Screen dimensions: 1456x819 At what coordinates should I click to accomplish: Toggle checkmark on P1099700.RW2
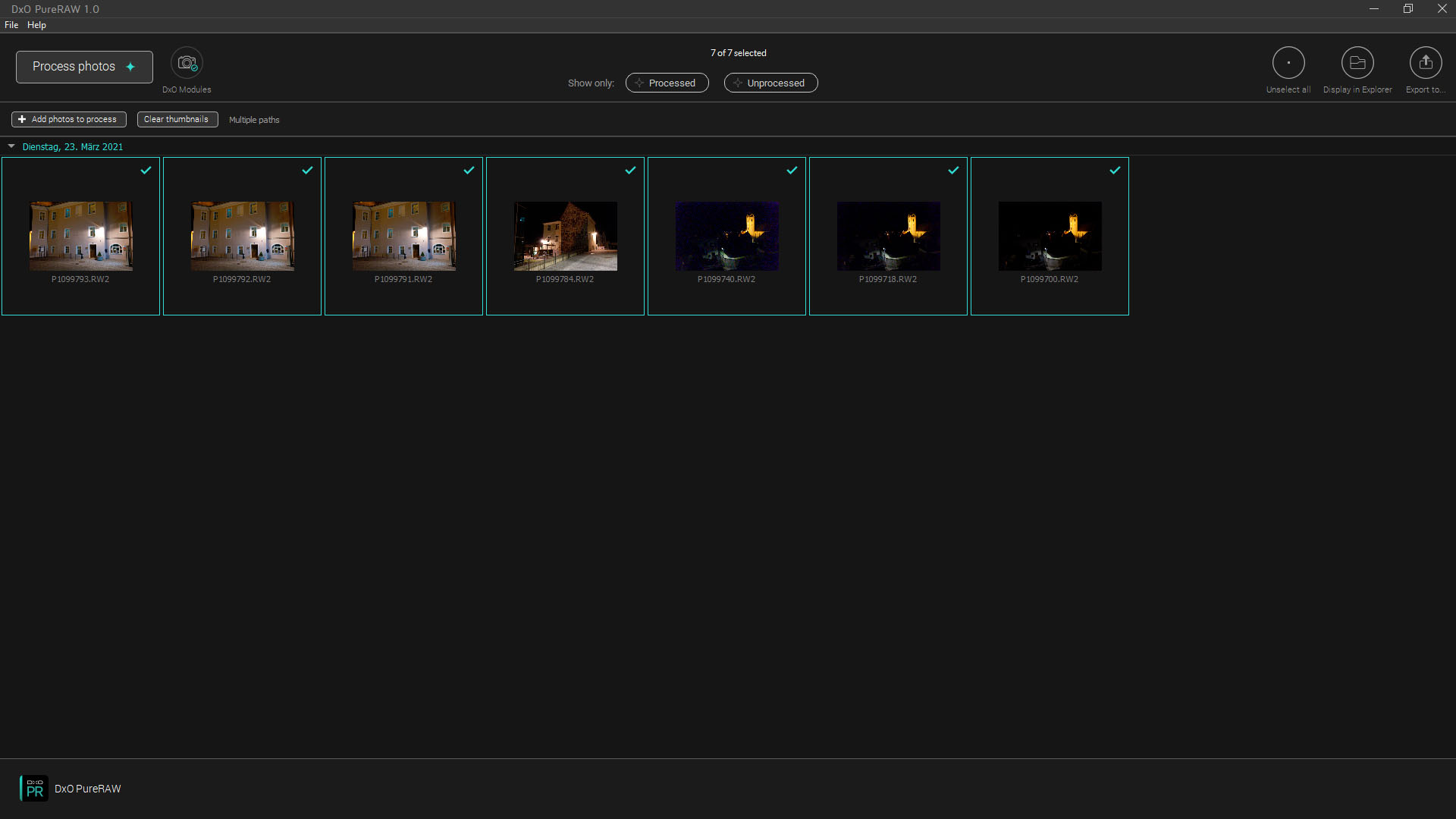1115,171
